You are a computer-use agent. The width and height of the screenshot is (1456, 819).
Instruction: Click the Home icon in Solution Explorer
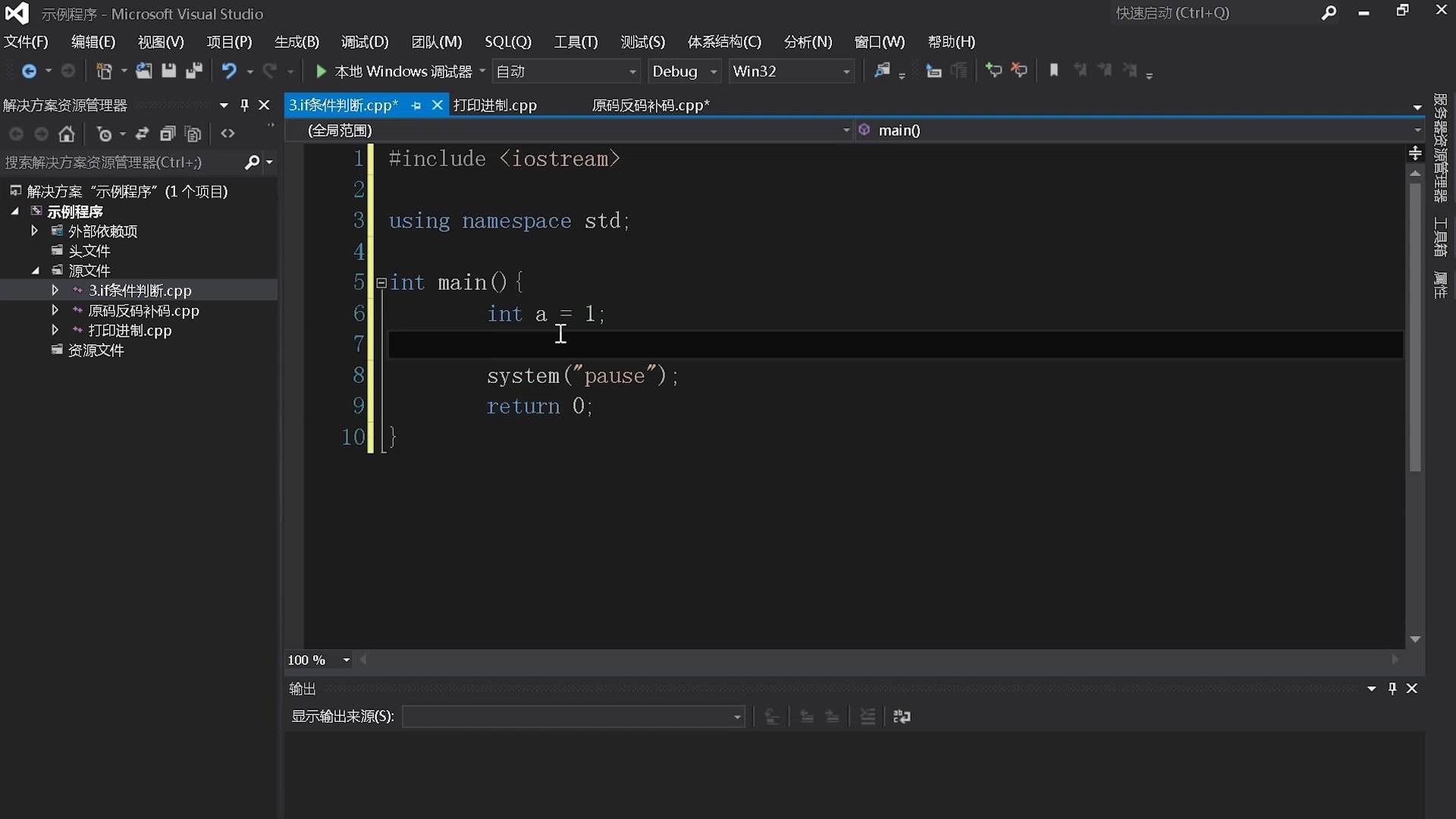point(67,134)
